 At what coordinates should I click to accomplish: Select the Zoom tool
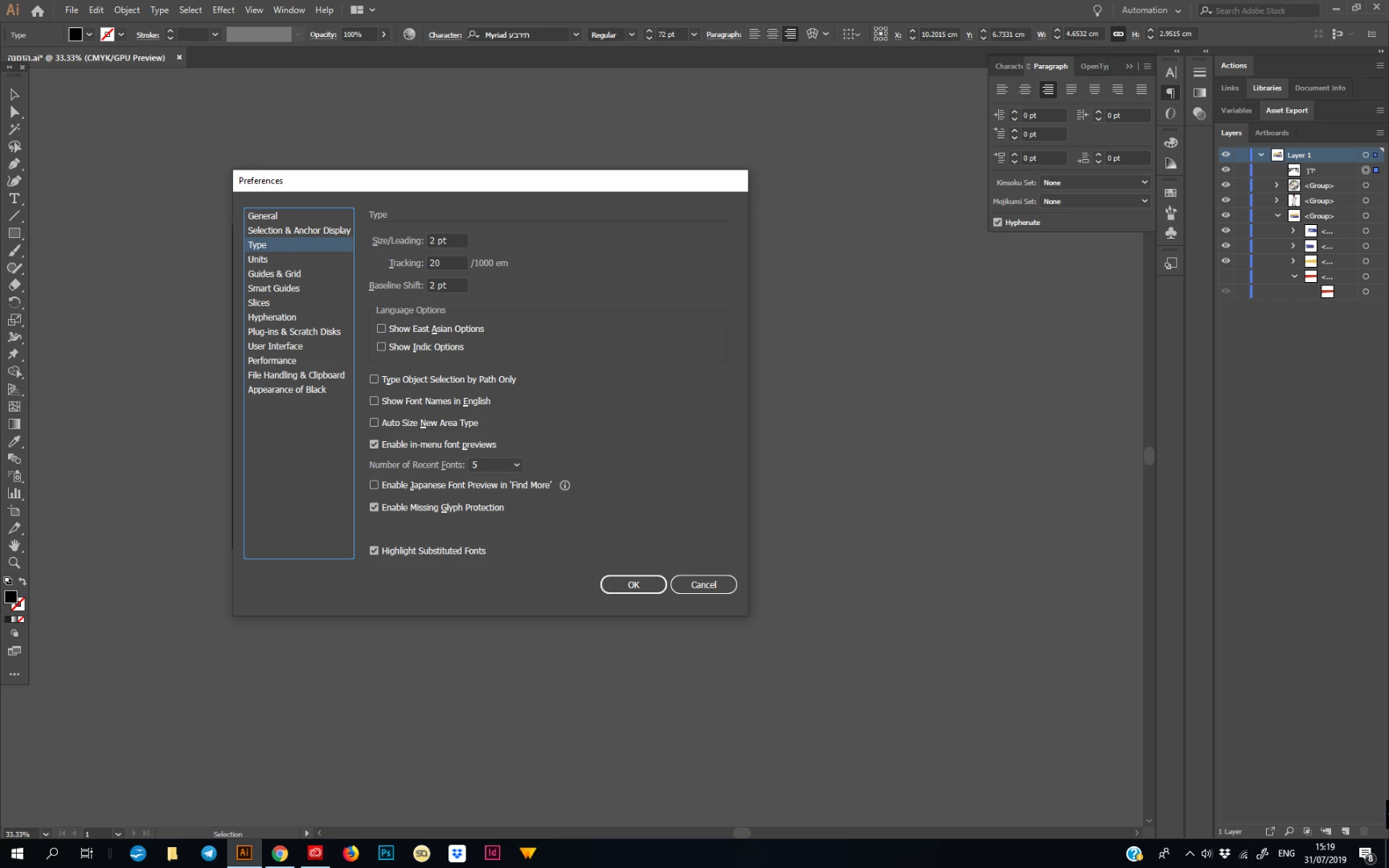(x=14, y=563)
